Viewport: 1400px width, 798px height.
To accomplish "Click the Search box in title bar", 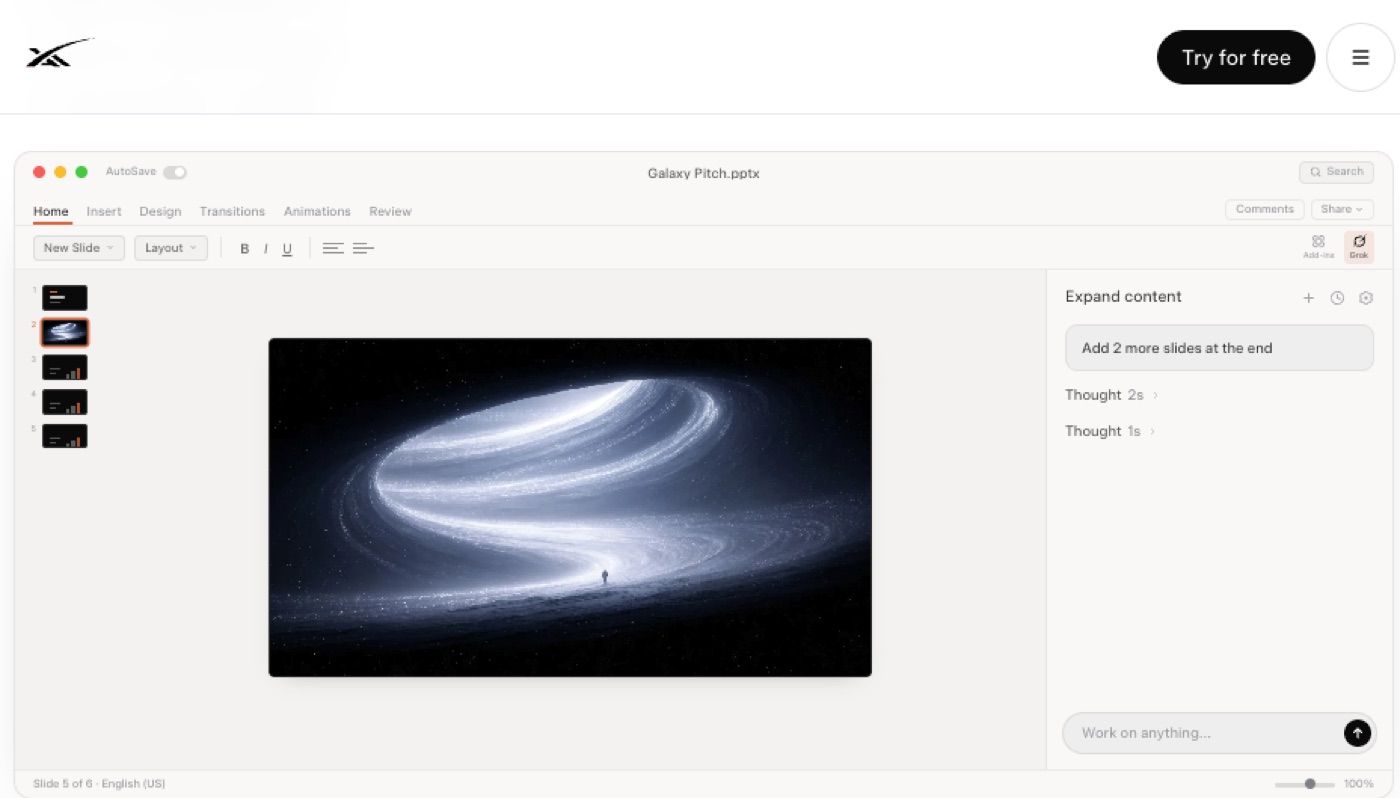I will coord(1336,172).
